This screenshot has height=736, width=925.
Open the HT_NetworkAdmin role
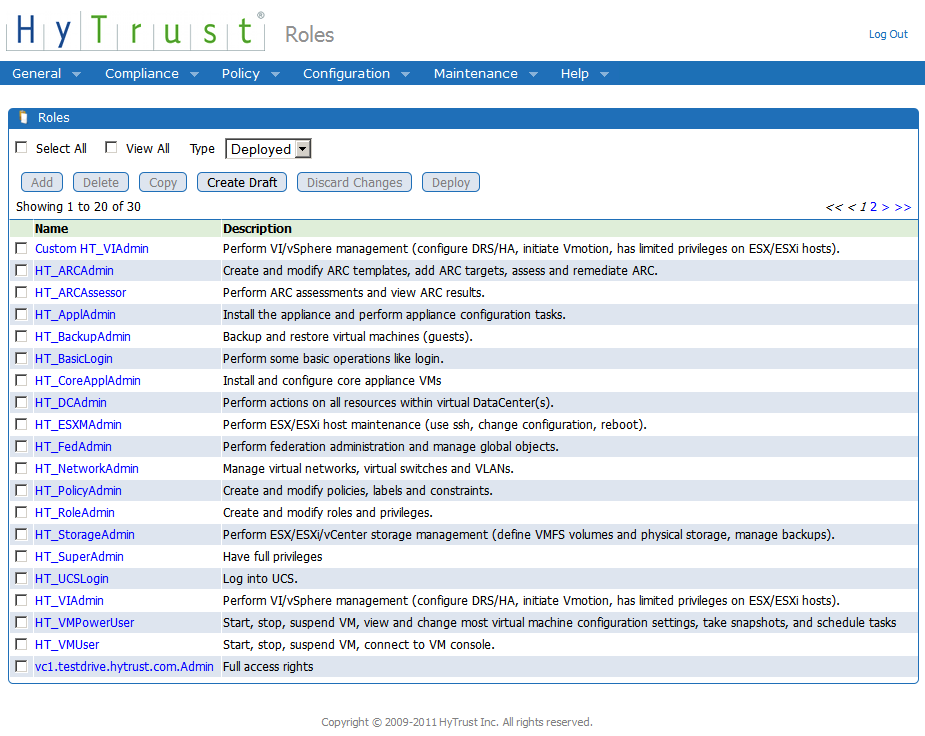coord(87,468)
